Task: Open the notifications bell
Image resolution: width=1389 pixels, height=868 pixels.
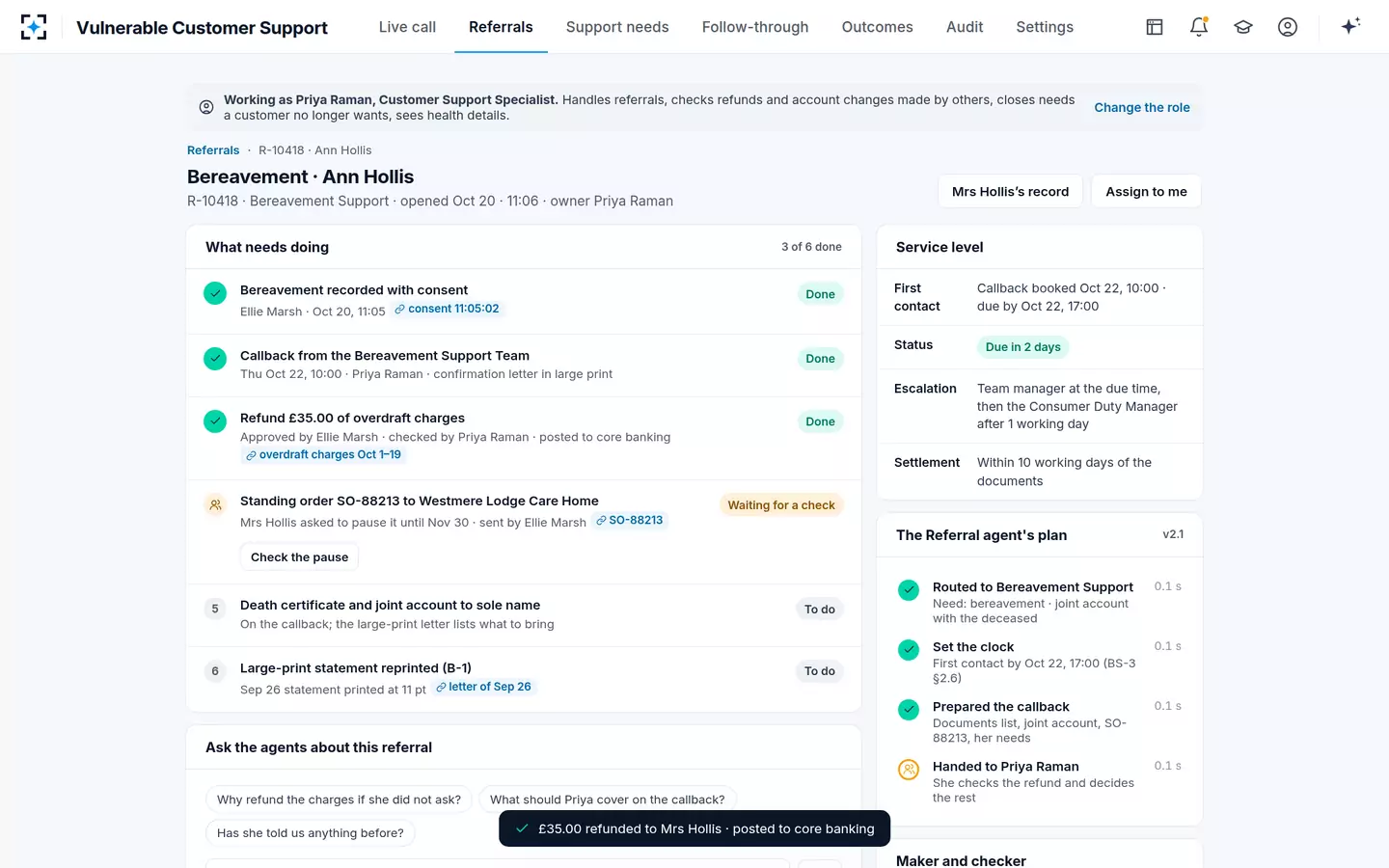Action: click(x=1199, y=27)
